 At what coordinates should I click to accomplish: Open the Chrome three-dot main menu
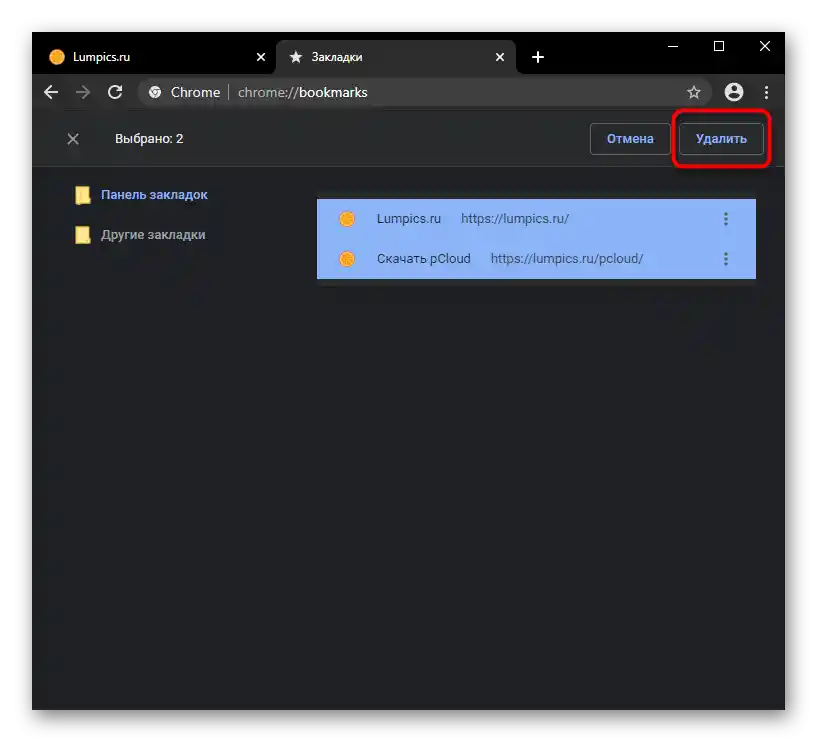766,92
